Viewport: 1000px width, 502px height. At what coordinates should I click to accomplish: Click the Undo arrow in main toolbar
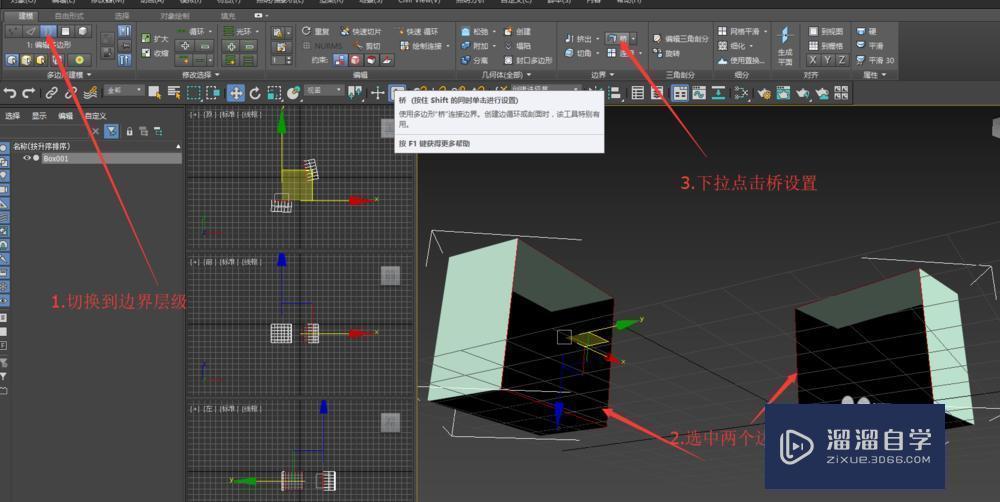coord(10,93)
